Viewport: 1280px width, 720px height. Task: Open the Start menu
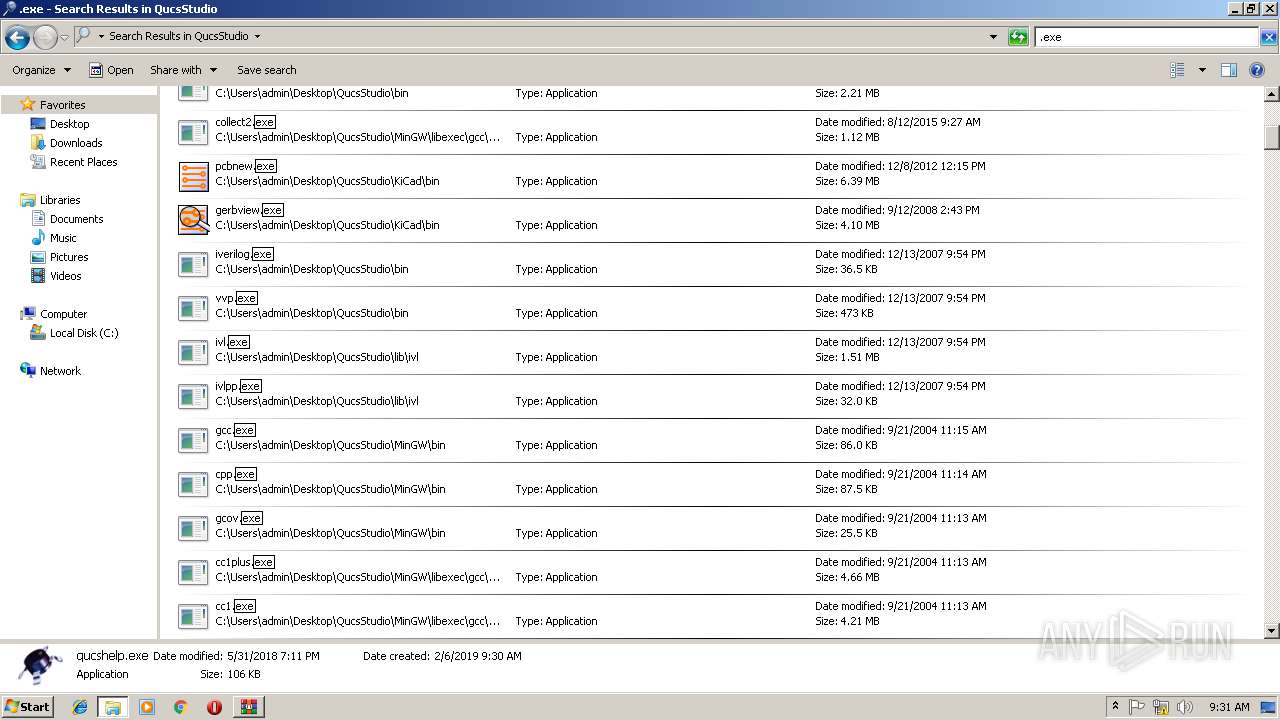(x=27, y=706)
